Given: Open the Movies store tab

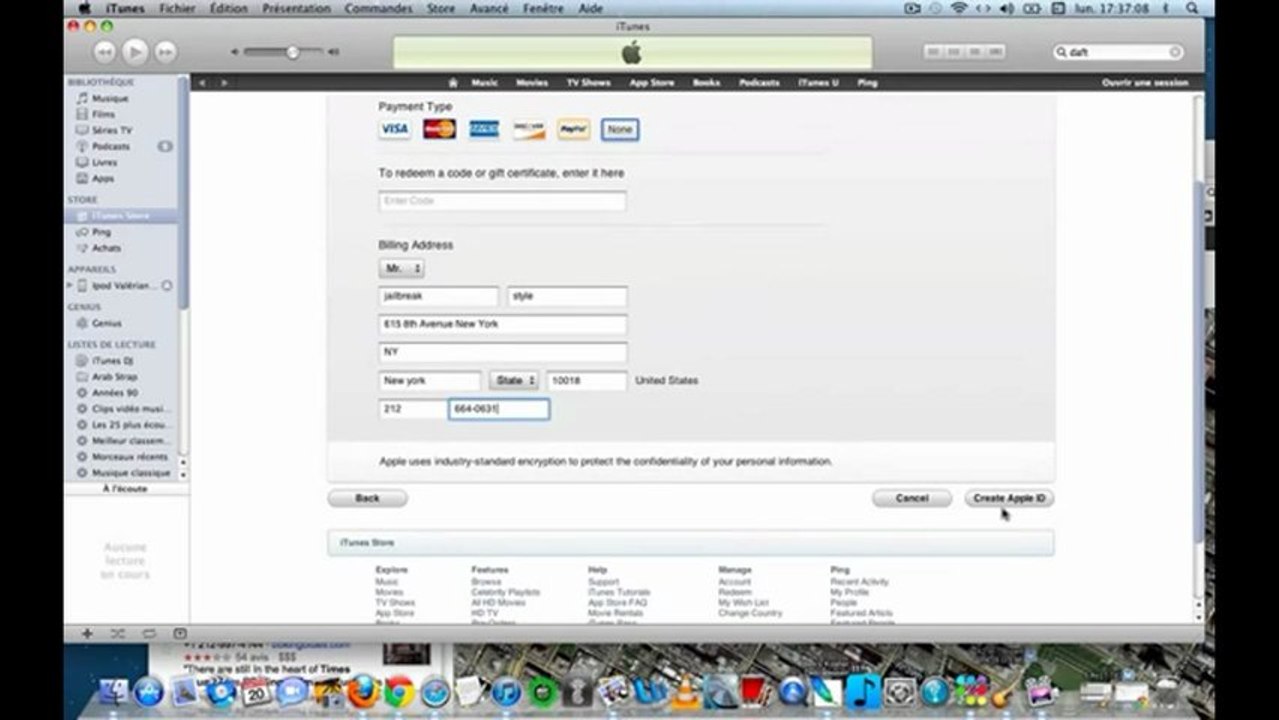Looking at the screenshot, I should pos(532,83).
